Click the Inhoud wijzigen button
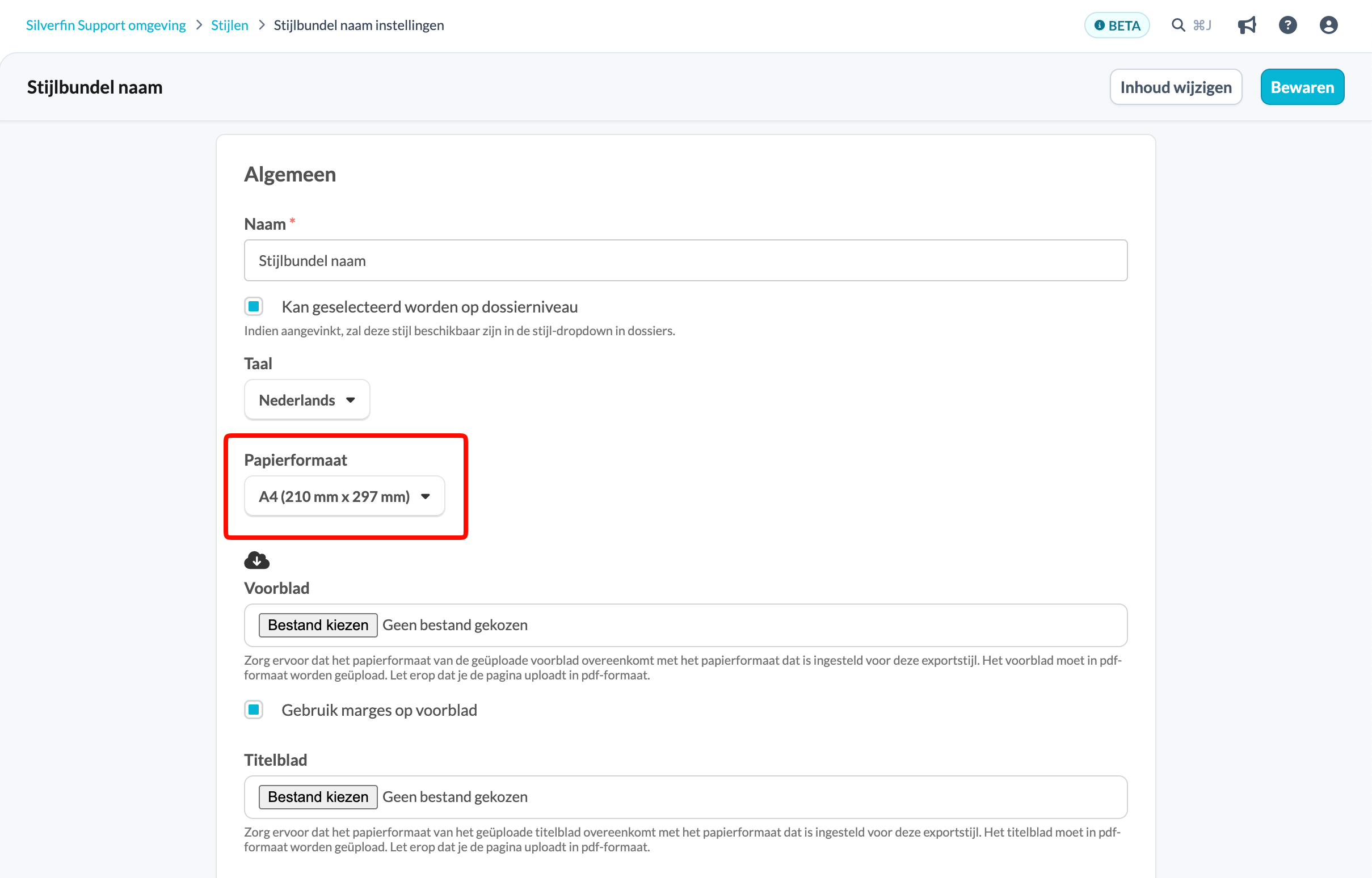This screenshot has width=1372, height=878. pos(1176,87)
